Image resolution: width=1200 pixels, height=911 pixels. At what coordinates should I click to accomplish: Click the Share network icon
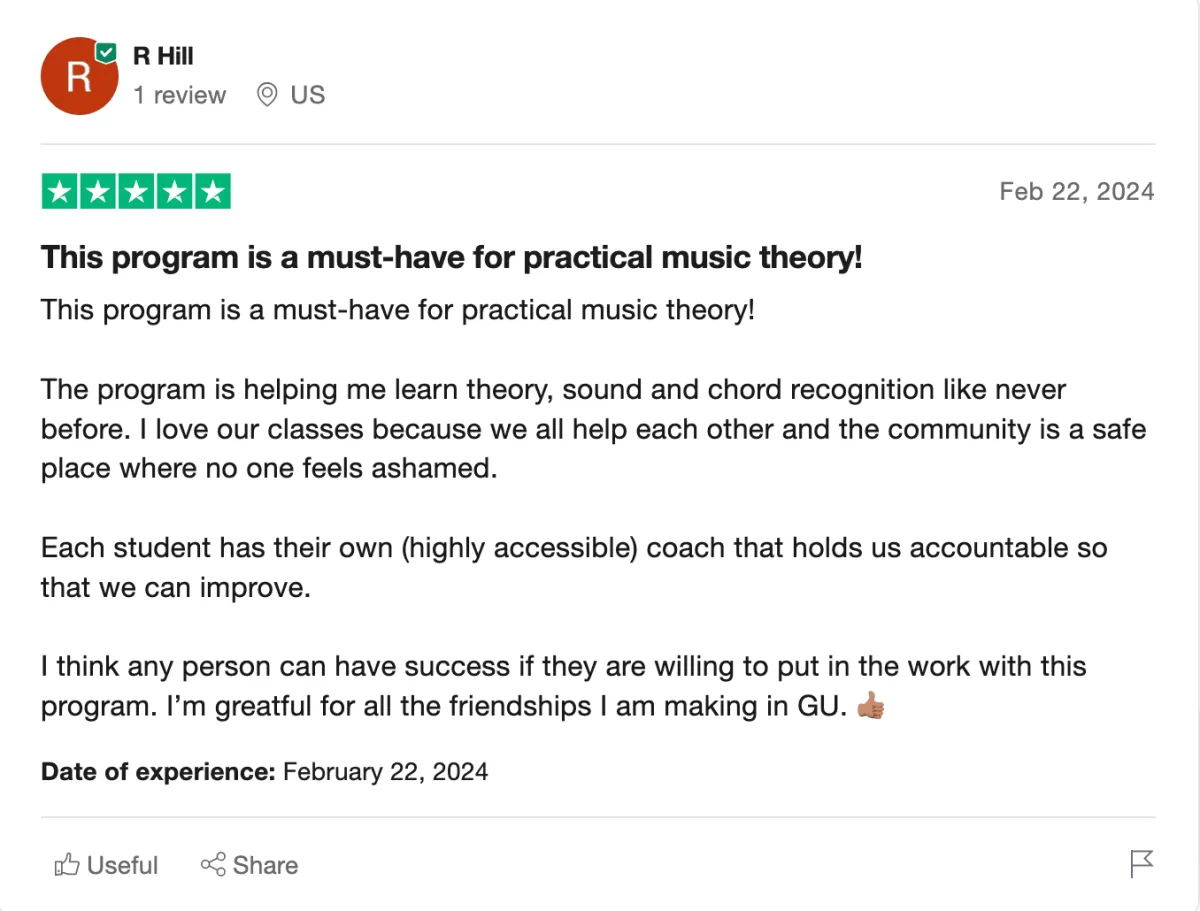tap(213, 865)
